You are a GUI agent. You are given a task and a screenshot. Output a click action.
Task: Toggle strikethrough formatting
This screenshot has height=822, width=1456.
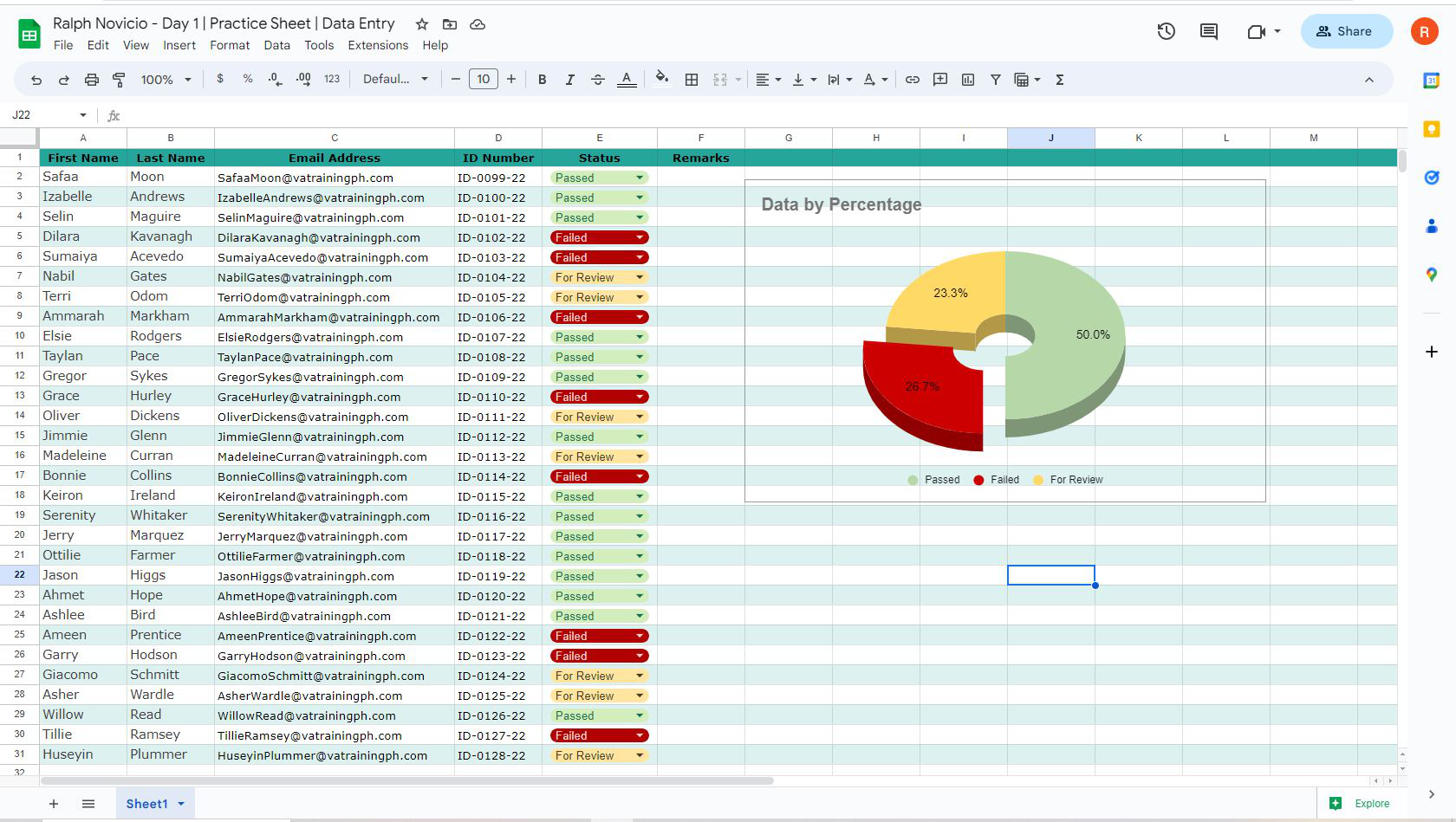[x=598, y=80]
